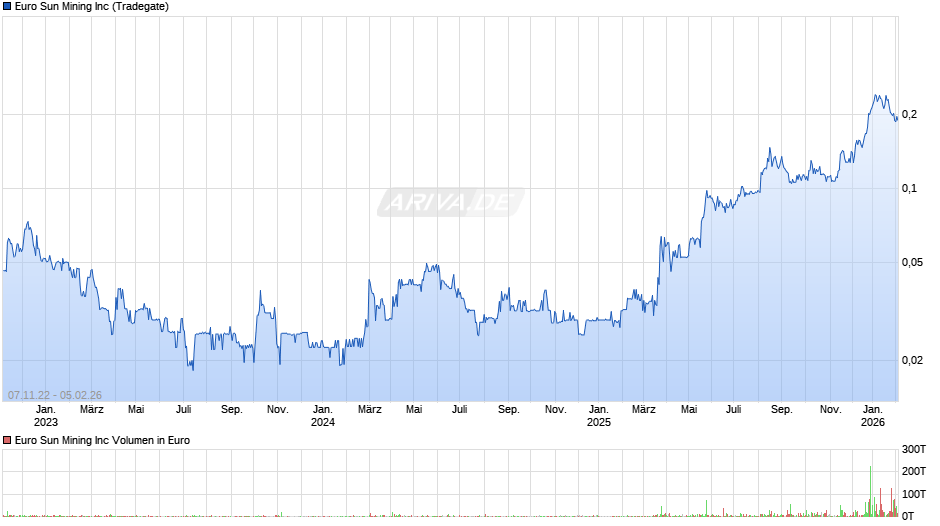Click the red volume legend square
940x526 pixels.
point(7,440)
